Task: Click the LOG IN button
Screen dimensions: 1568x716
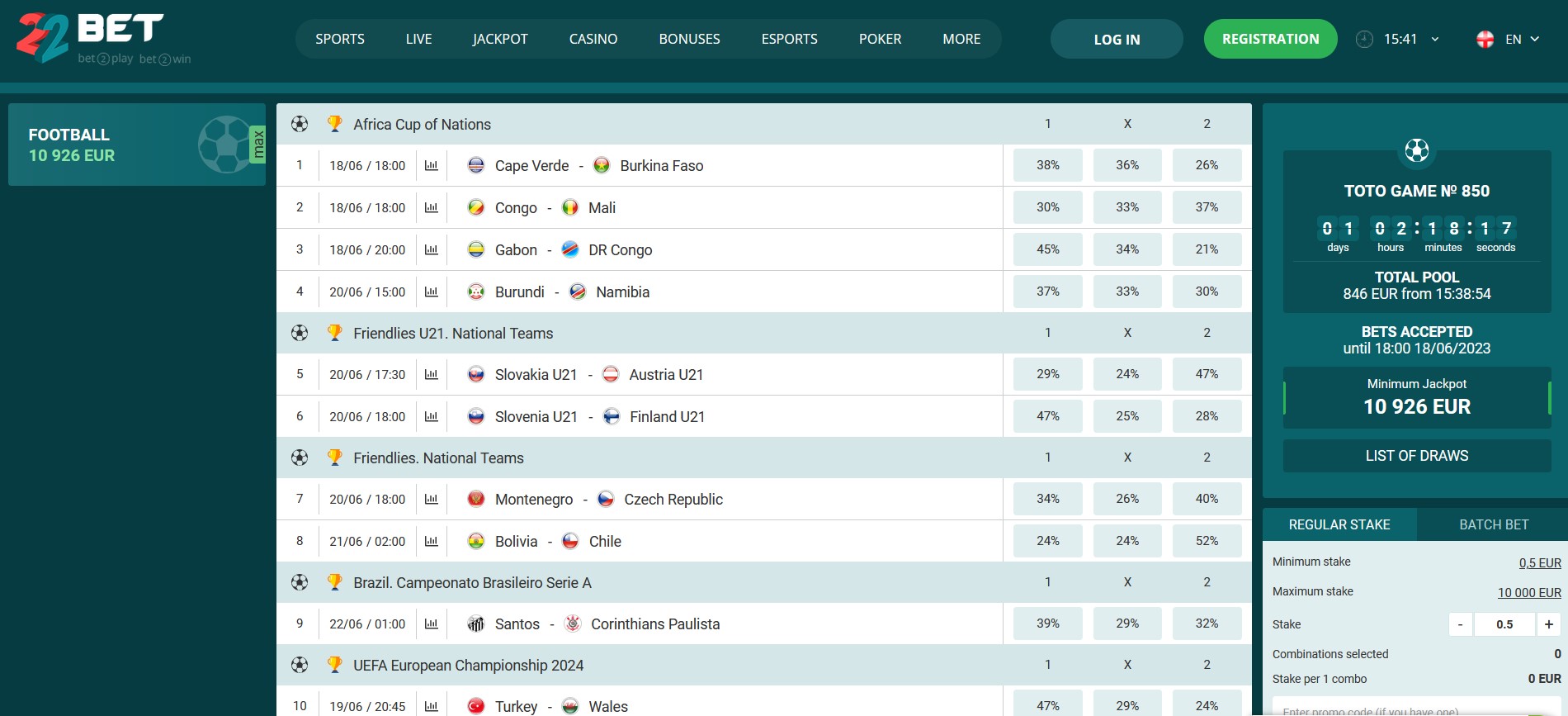Action: click(1117, 39)
